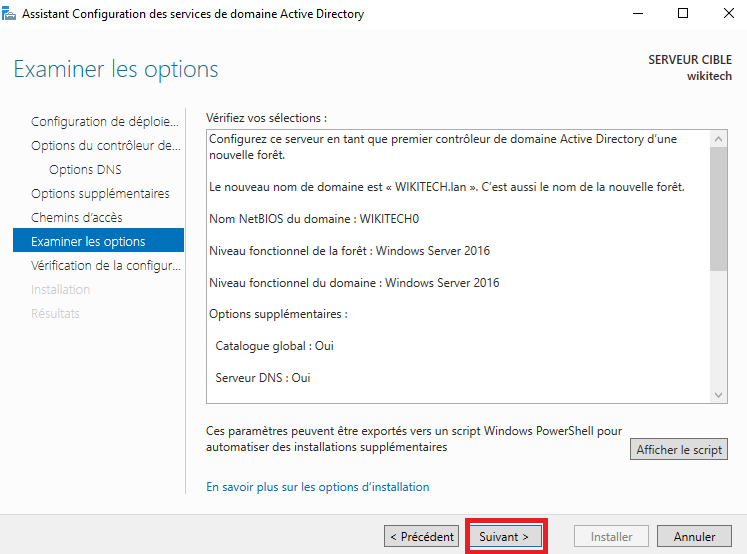
Task: Click the Suivant button to continue
Action: (504, 537)
